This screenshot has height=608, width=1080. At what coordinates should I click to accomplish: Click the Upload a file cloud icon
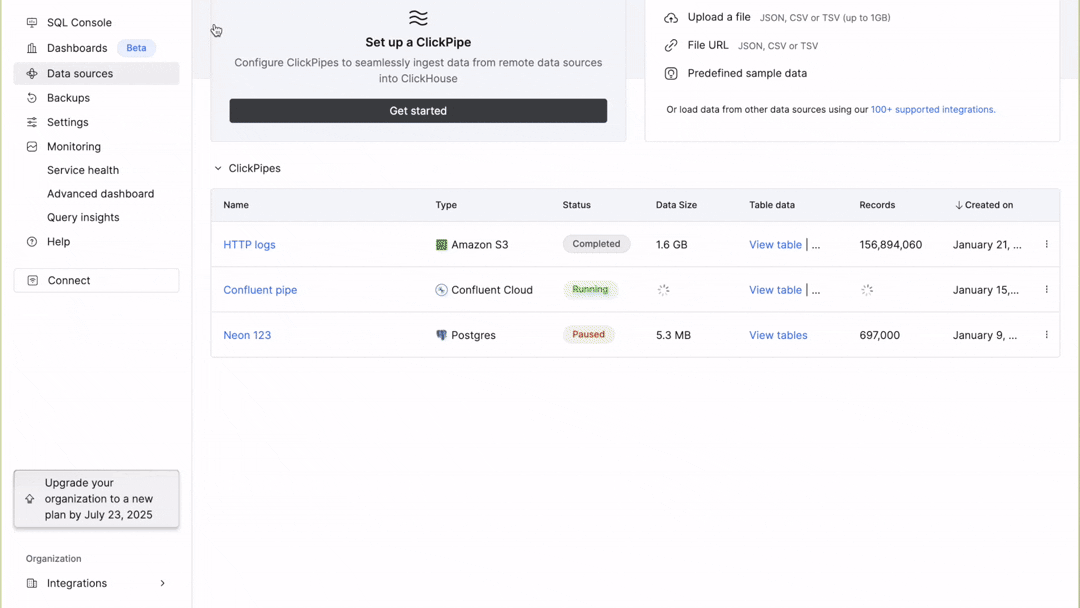point(671,18)
